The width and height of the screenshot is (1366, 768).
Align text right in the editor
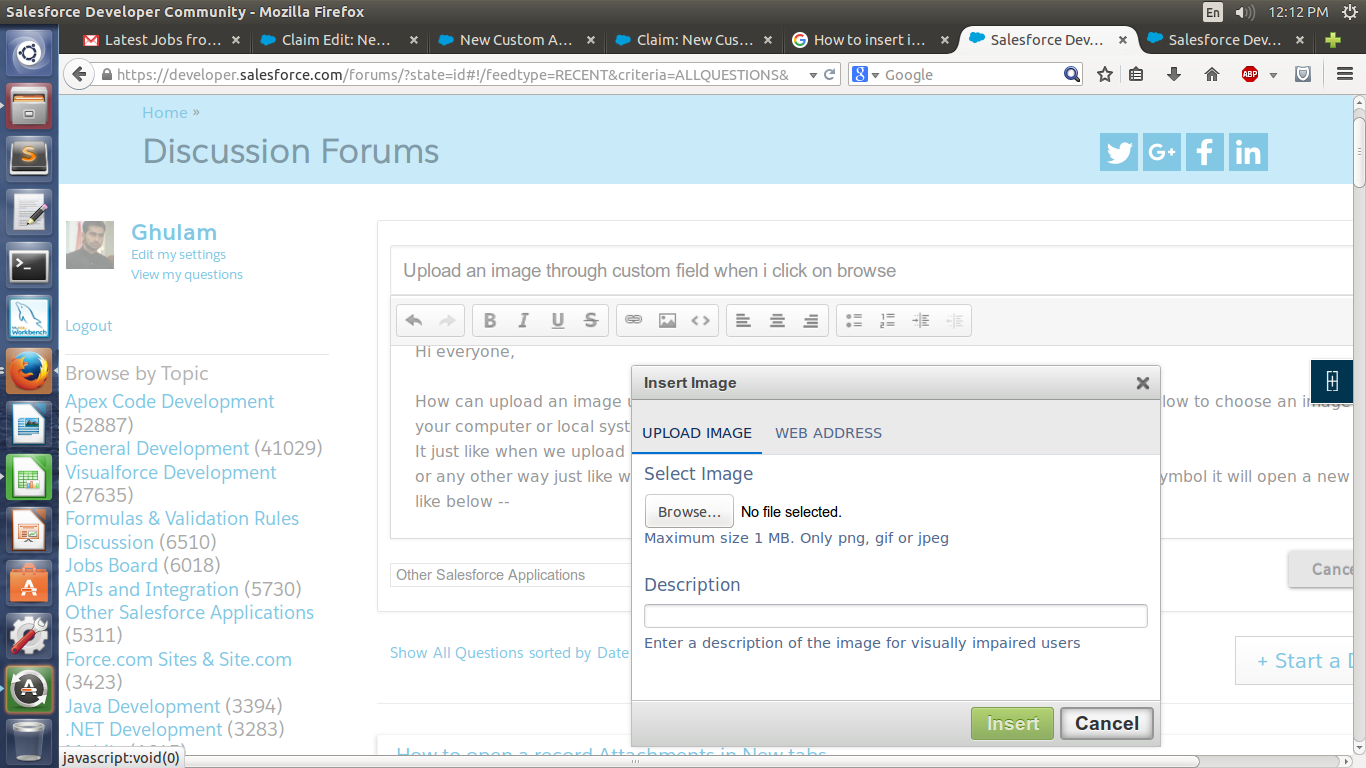pos(811,320)
